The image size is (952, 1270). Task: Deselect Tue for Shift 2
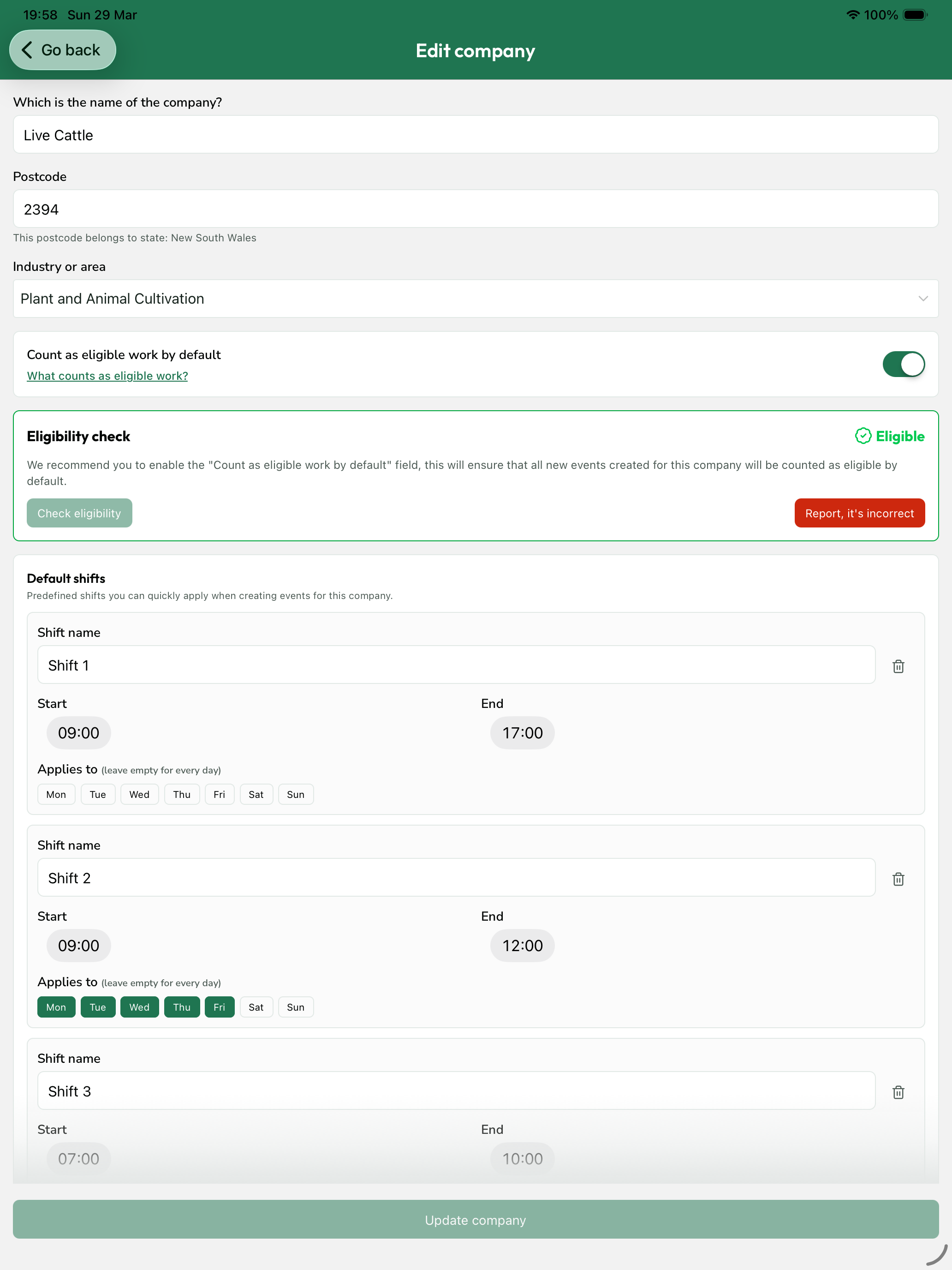coord(98,1007)
